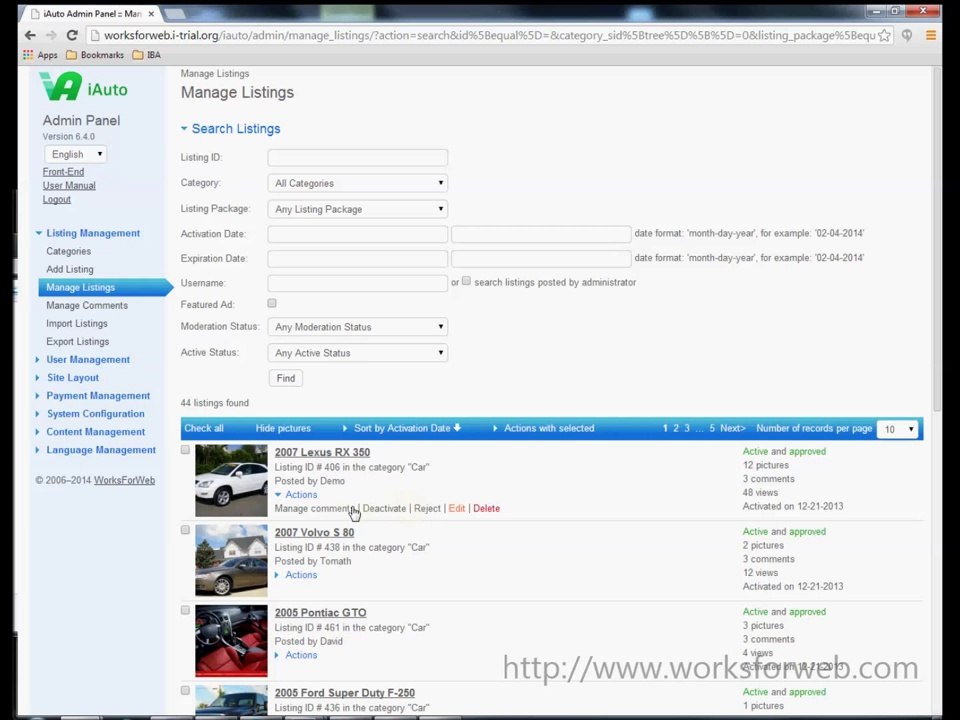
Task: Tick the checkbox for 2007 Volvo S 80
Action: (186, 530)
